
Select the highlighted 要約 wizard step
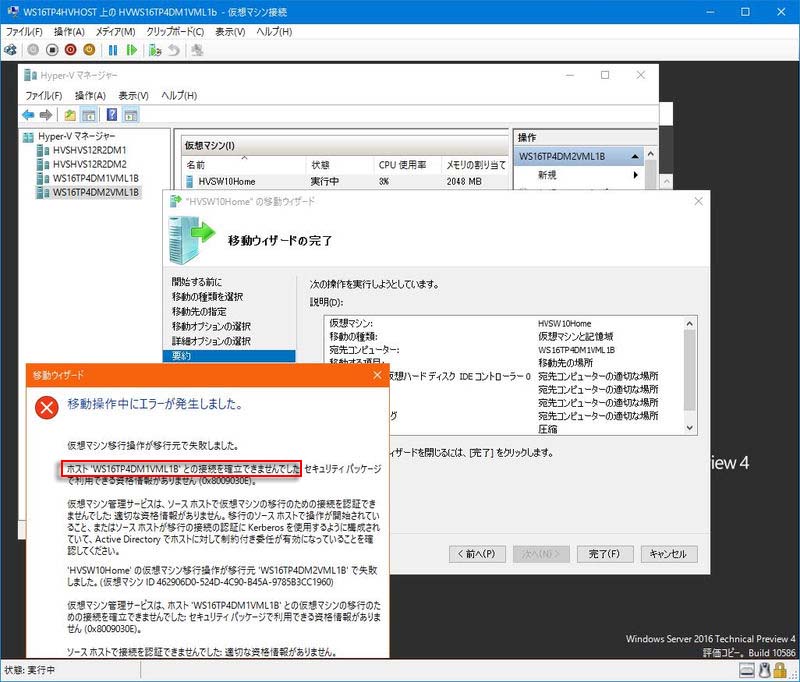(x=229, y=356)
